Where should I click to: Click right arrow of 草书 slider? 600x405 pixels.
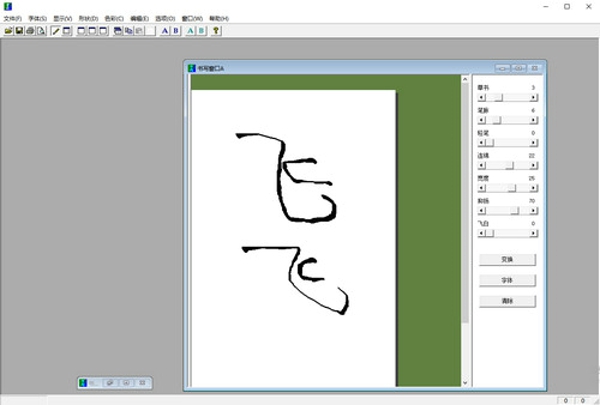[533, 98]
